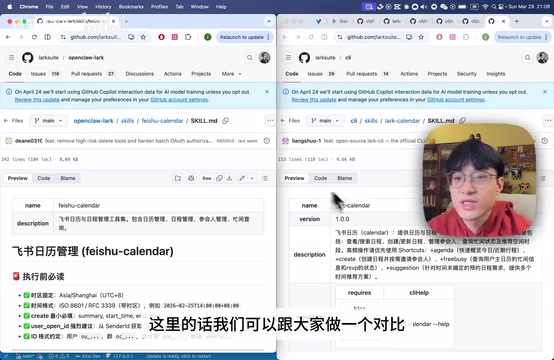Screen dimensions: 554x360
Task: Reload the openclaw-lark page
Action: point(34,37)
